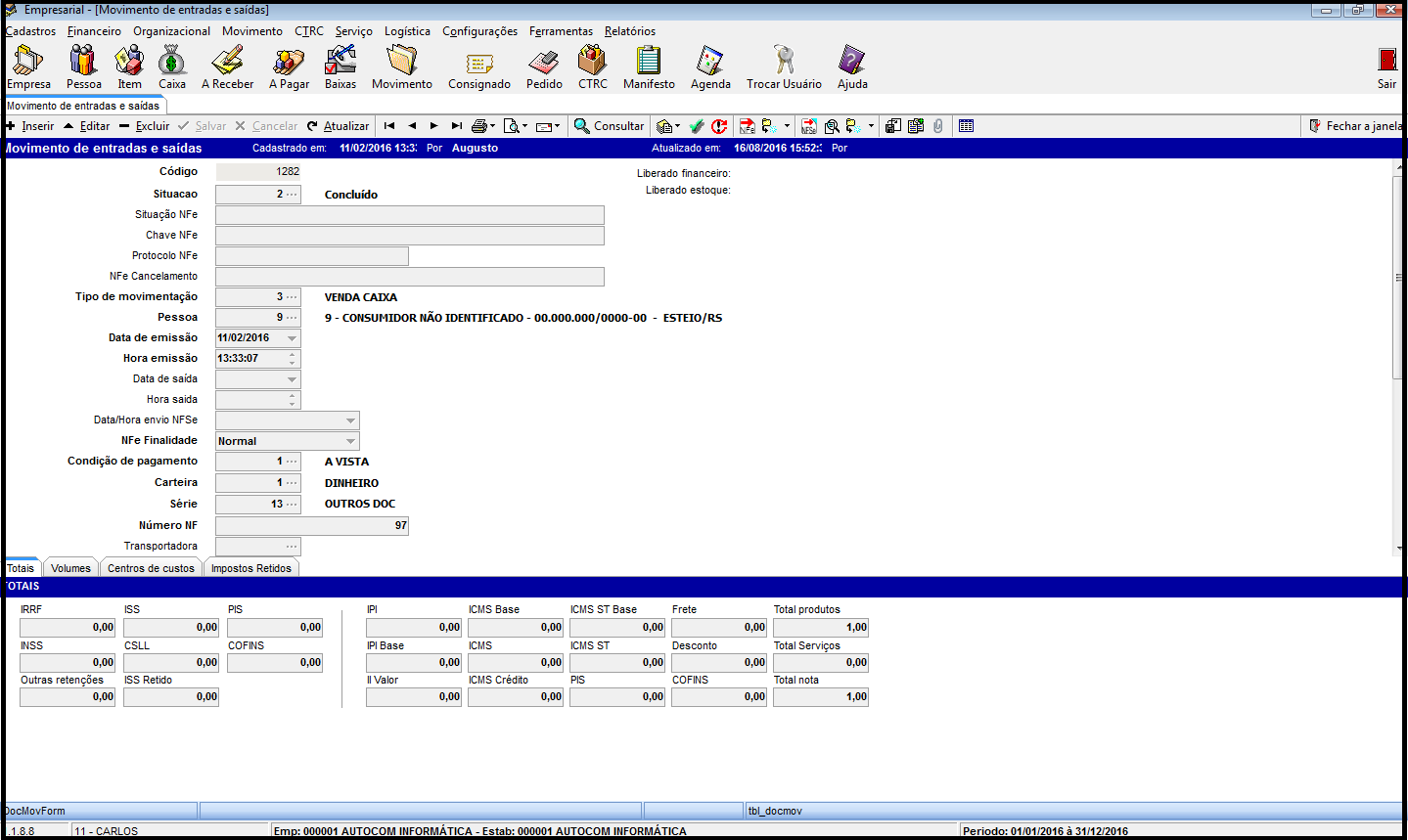
Task: Open the Pessoa lookup ellipsis button
Action: pyautogui.click(x=292, y=318)
